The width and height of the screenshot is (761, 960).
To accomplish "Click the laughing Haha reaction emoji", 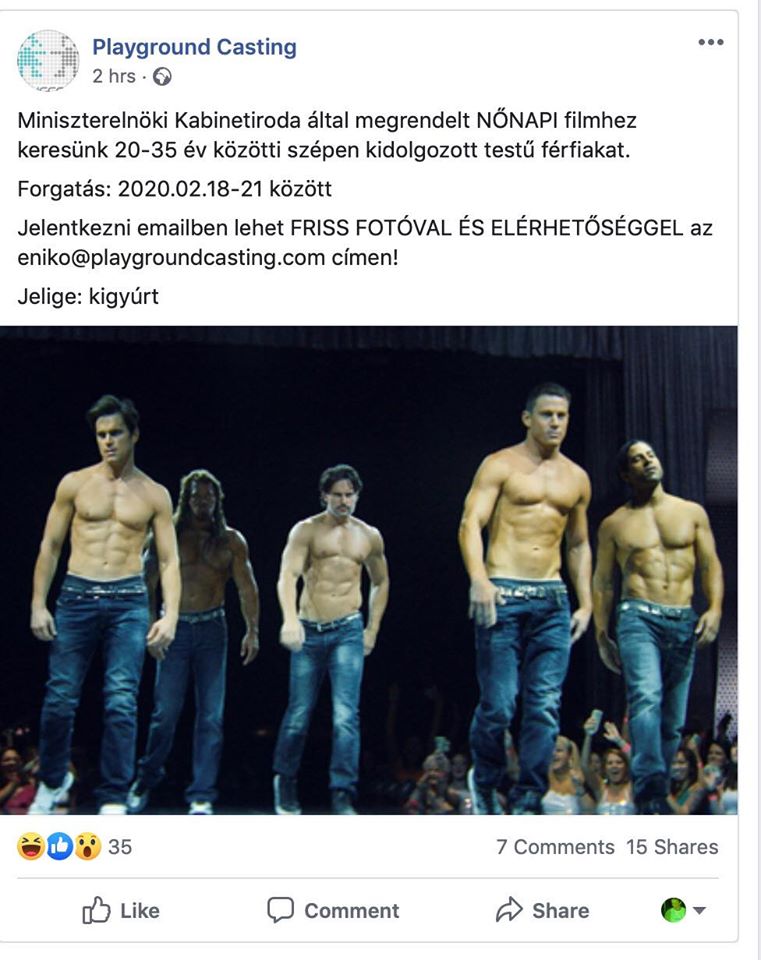I will point(30,847).
